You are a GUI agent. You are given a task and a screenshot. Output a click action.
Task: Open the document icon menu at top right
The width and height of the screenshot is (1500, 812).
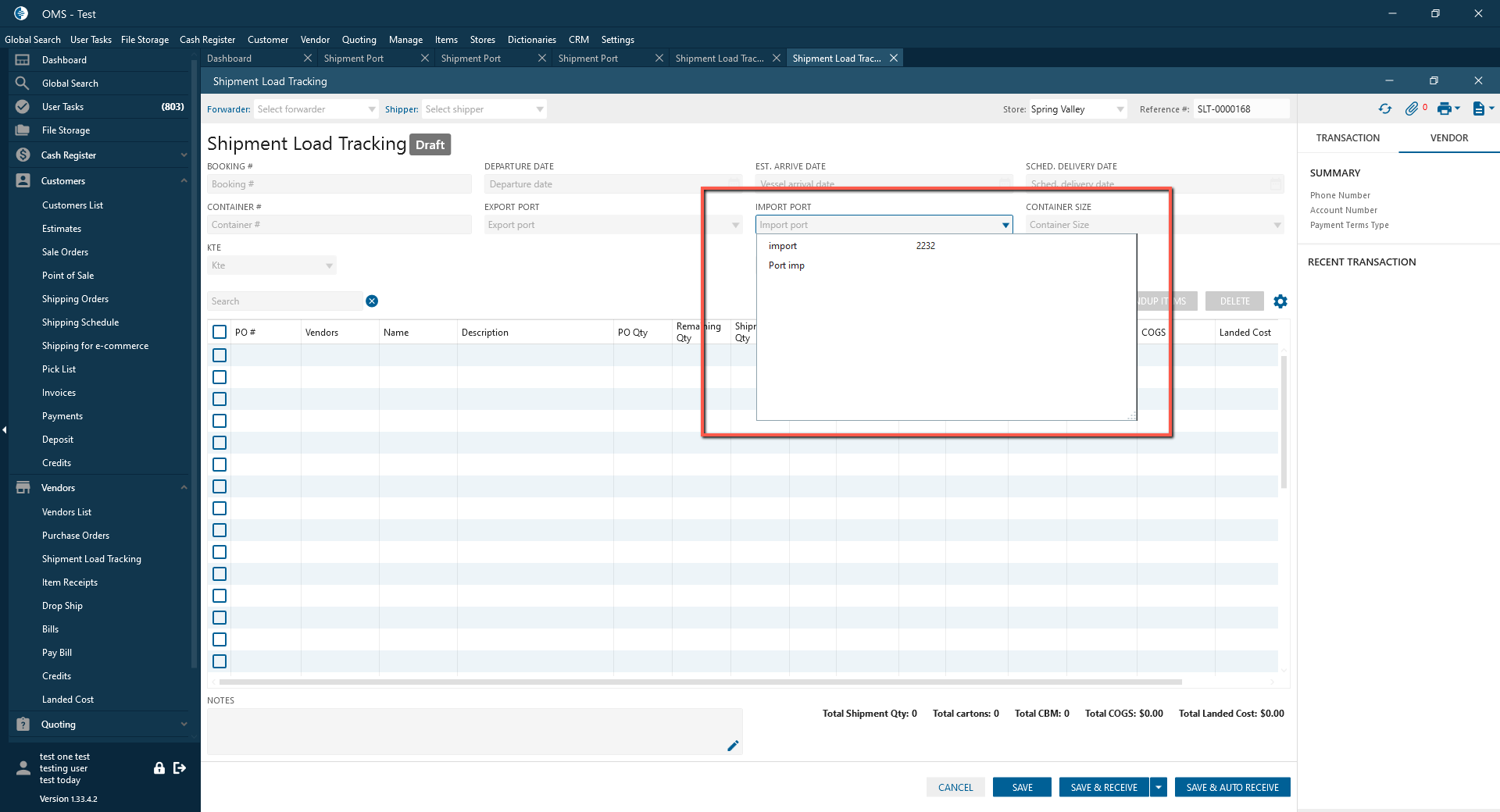(1479, 109)
